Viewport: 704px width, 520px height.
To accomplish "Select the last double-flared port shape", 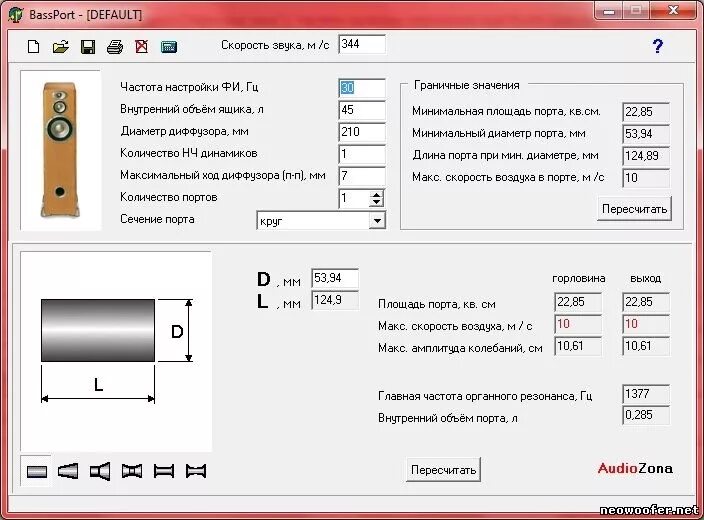I will tap(196, 471).
